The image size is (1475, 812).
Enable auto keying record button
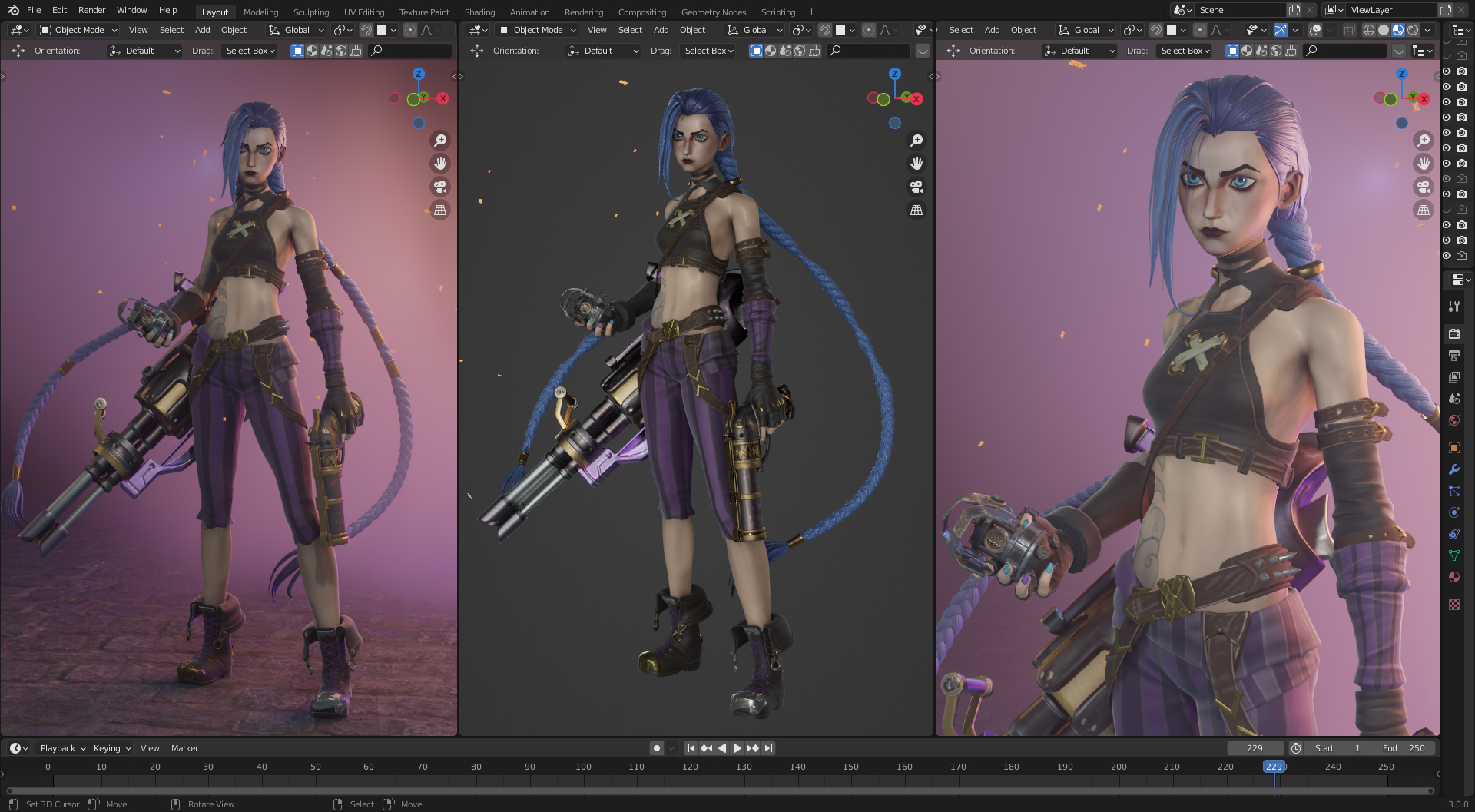656,748
